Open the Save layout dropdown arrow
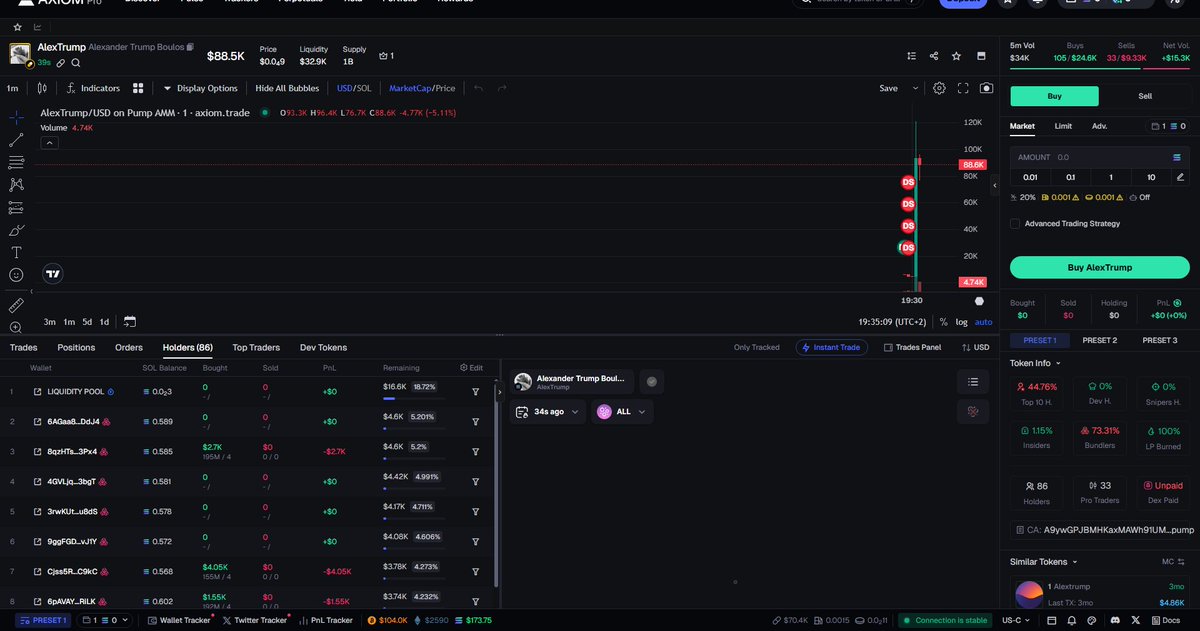Screen dimensions: 1200x631 [x=915, y=88]
